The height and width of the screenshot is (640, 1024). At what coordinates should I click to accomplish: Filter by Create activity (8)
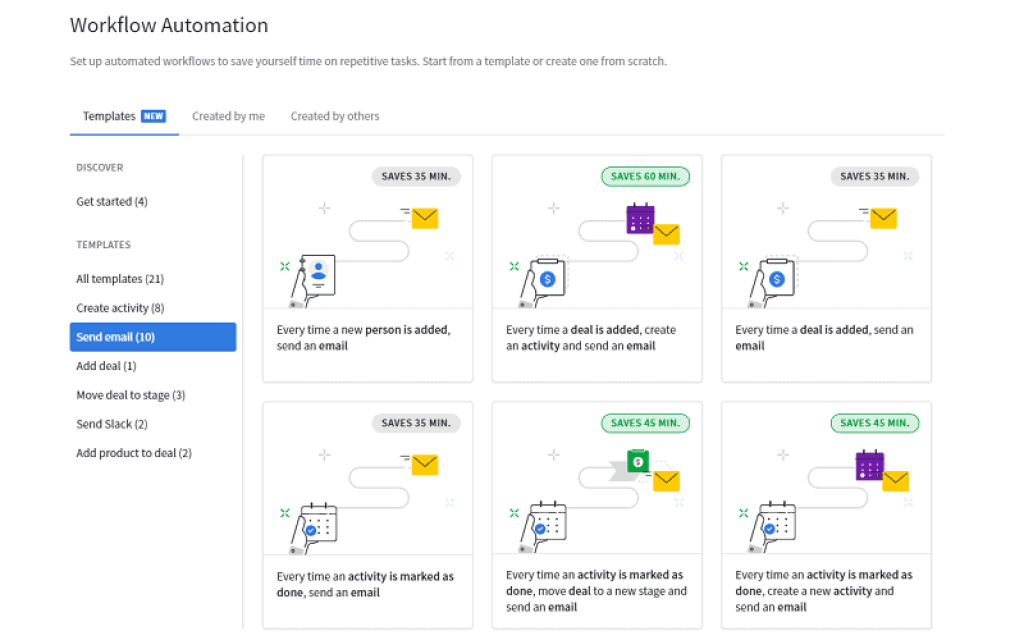tap(120, 308)
